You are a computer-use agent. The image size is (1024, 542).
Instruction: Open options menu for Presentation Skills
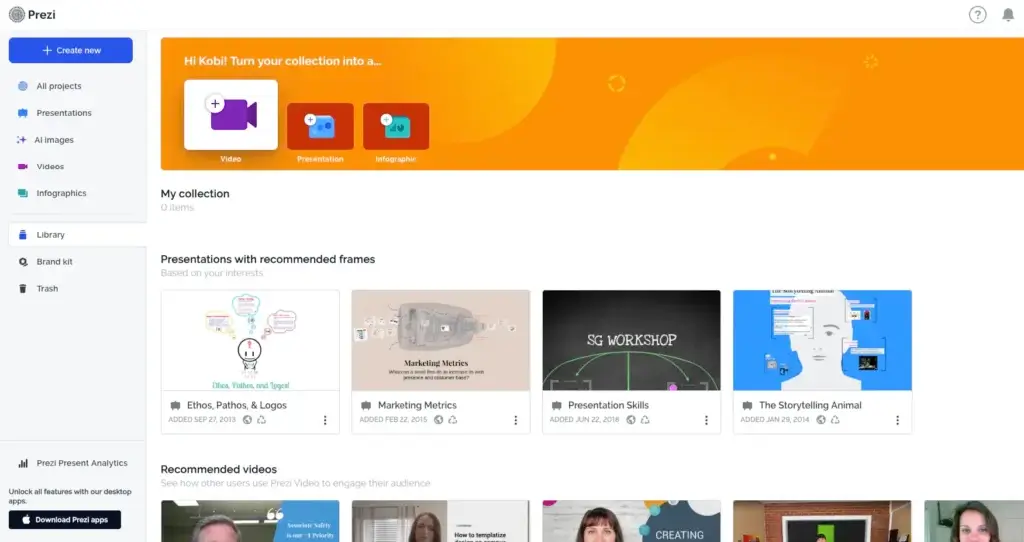(x=706, y=421)
